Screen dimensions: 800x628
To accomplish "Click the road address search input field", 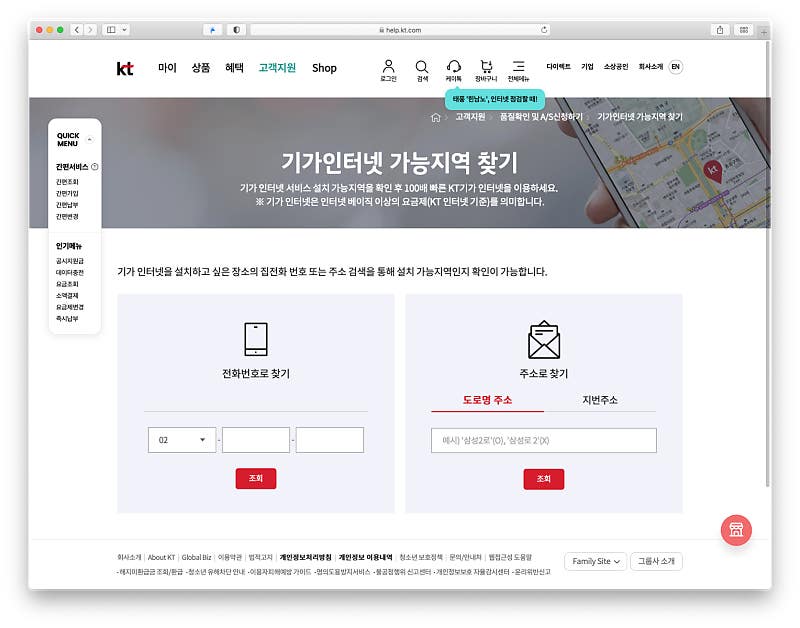I will pos(543,440).
